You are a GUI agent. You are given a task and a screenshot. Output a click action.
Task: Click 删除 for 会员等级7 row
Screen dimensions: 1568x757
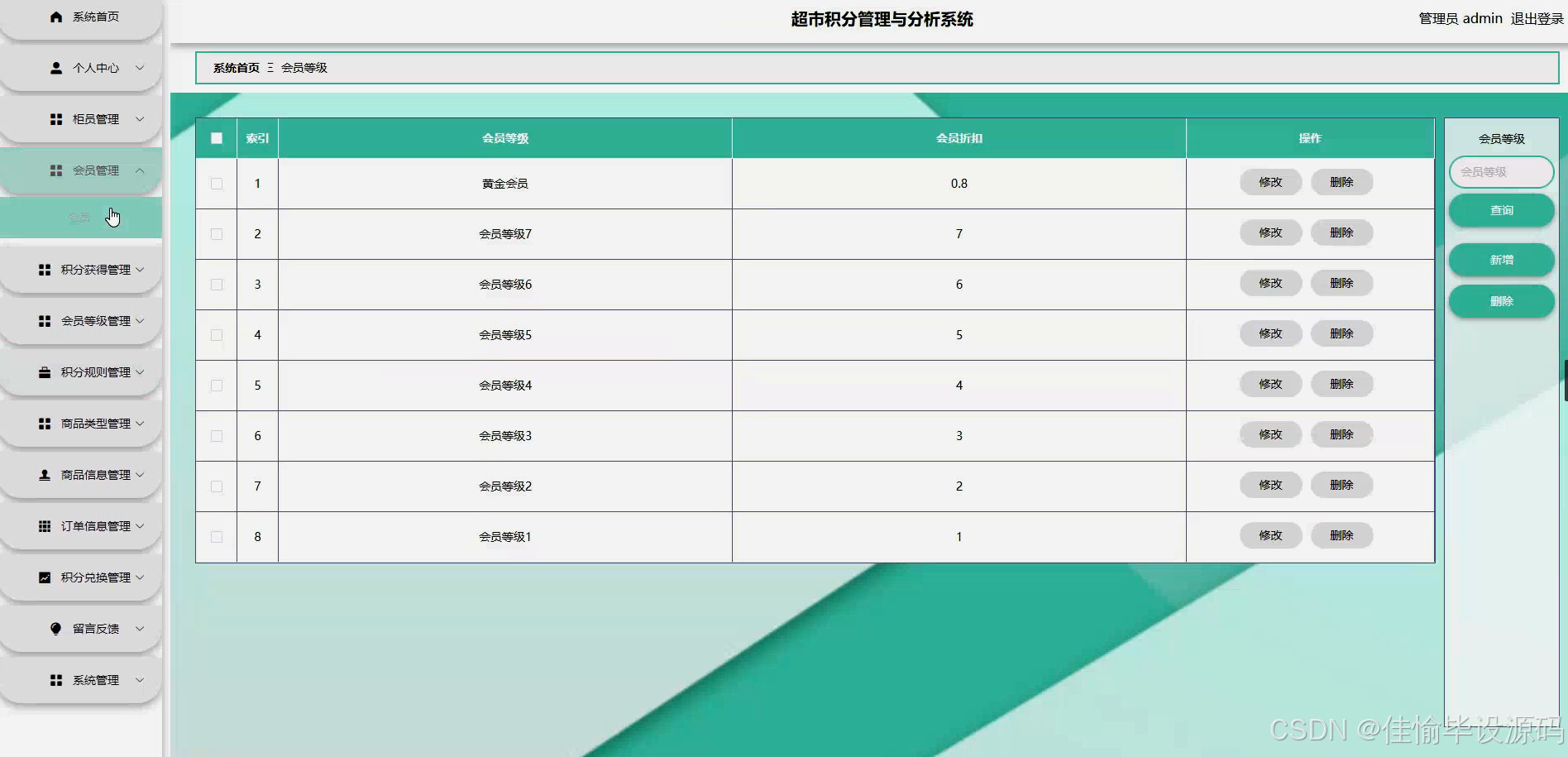click(x=1342, y=232)
